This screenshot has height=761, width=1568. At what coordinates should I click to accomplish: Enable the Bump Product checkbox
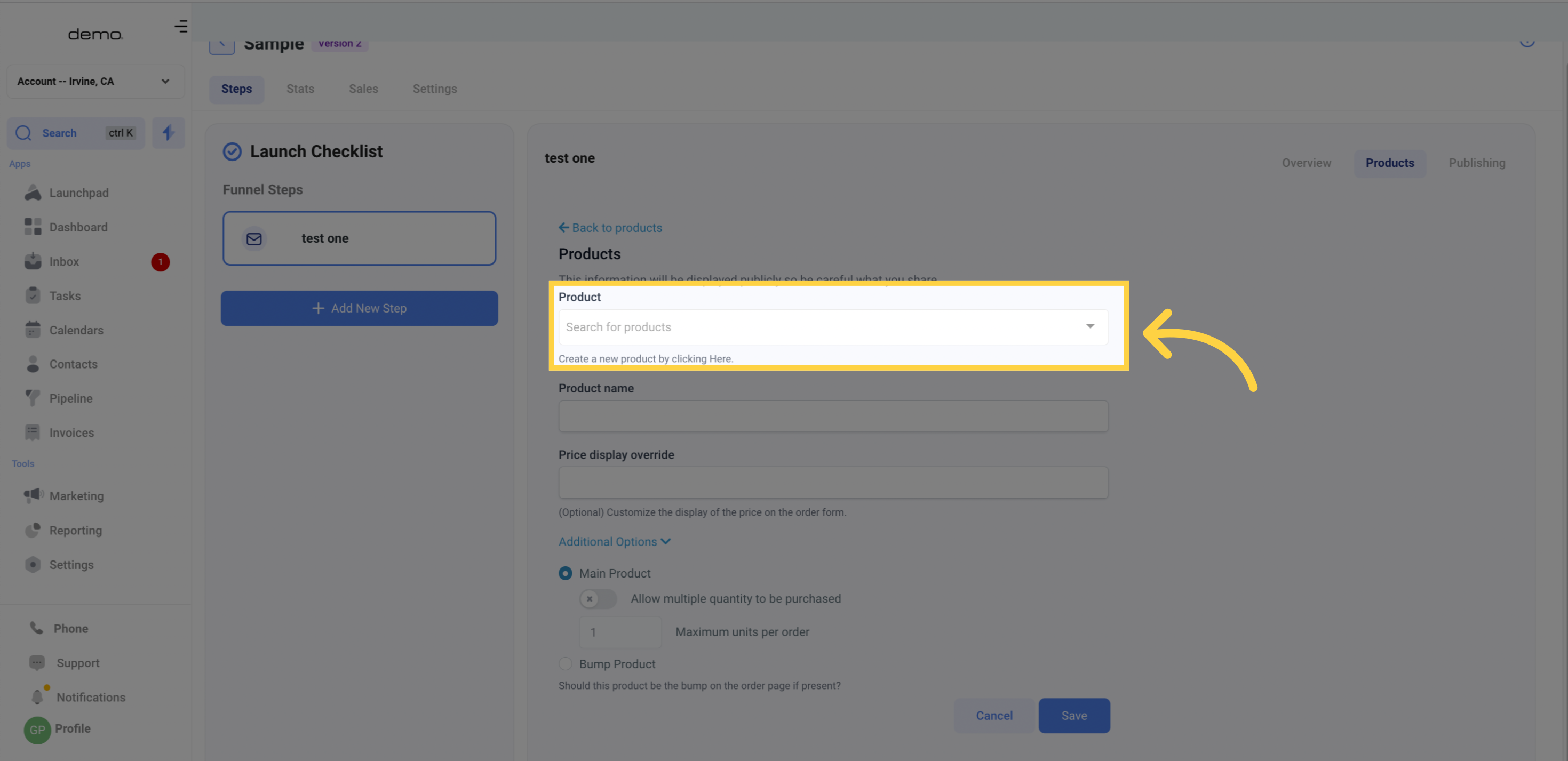coord(565,663)
